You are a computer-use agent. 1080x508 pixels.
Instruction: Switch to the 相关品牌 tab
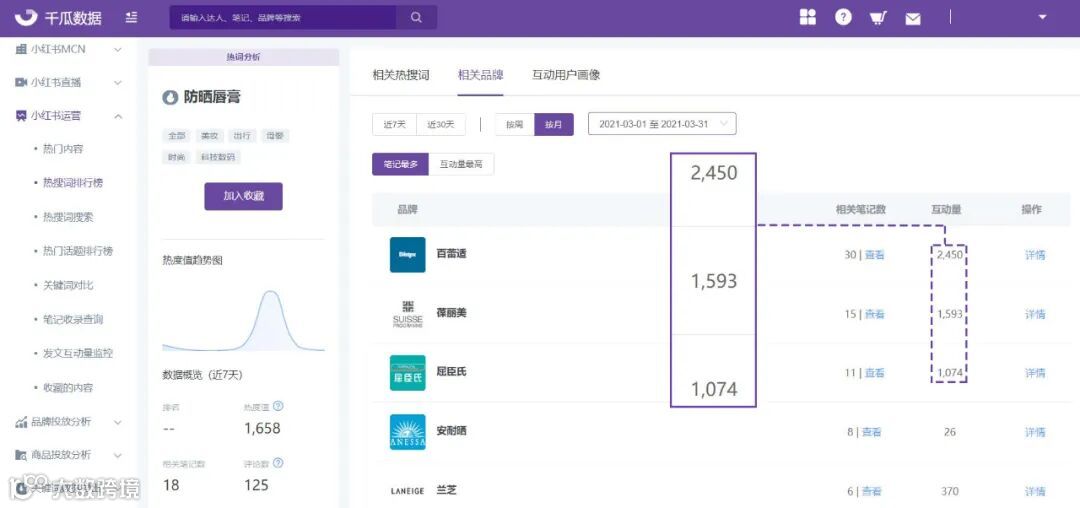tap(481, 75)
